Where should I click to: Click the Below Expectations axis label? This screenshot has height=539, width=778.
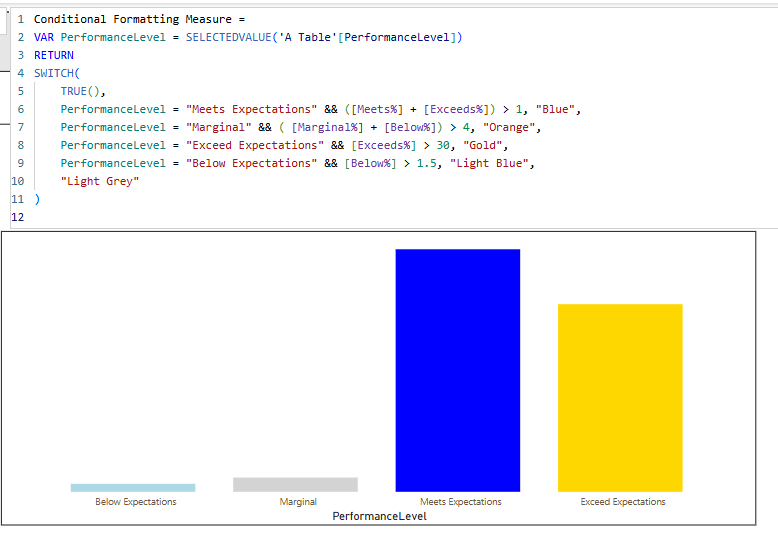136,502
